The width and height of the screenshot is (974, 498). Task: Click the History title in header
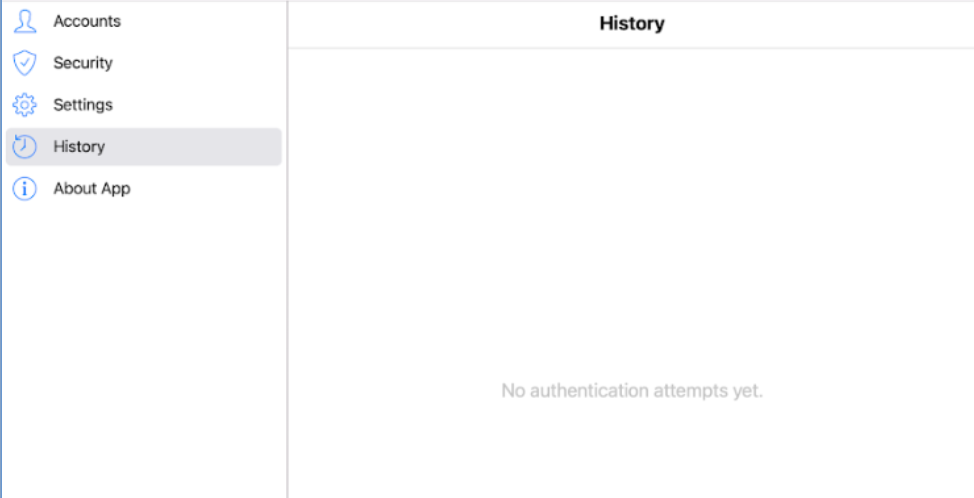click(631, 23)
